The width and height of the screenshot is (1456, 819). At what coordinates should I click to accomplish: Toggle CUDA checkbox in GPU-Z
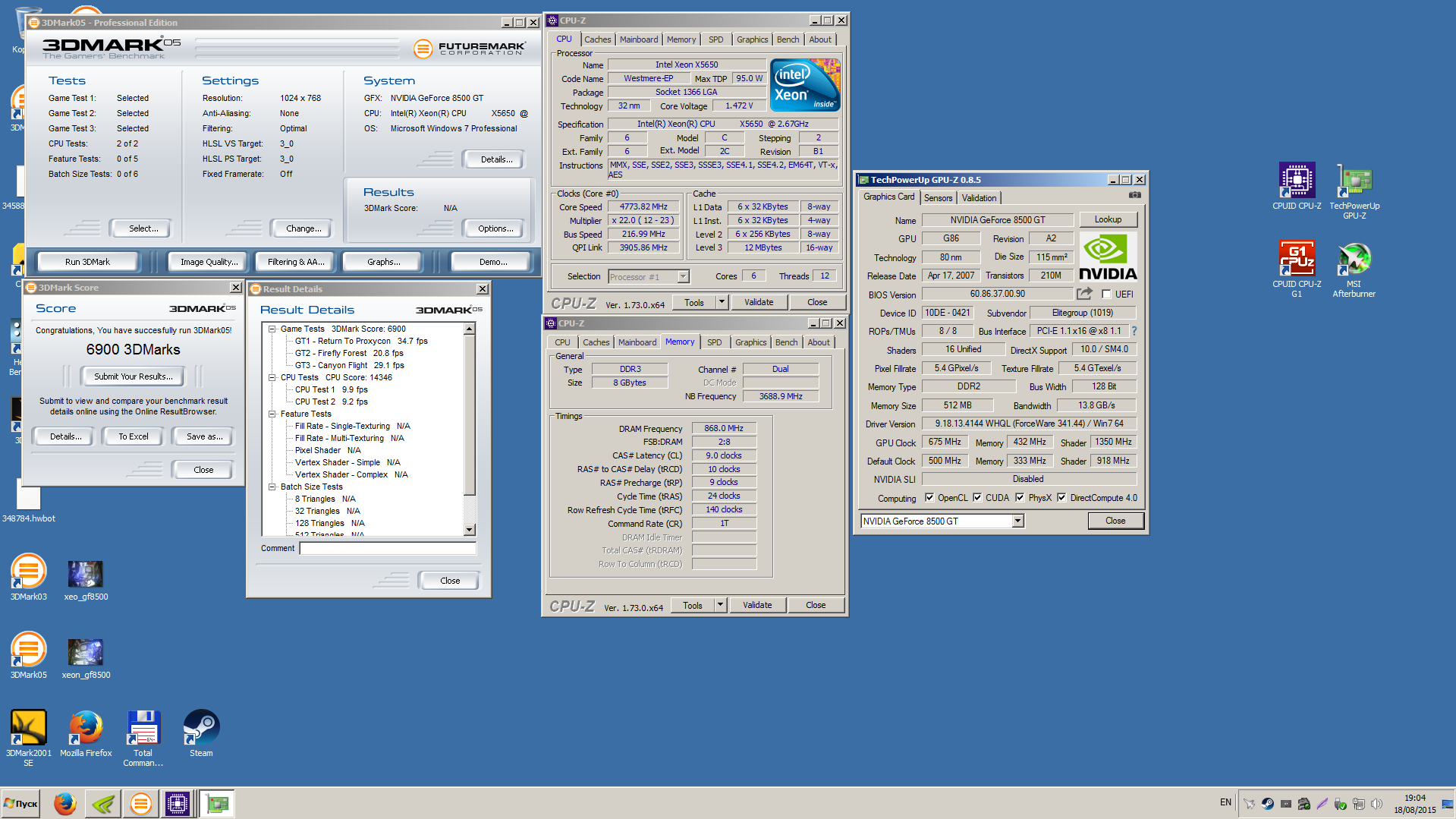(977, 498)
